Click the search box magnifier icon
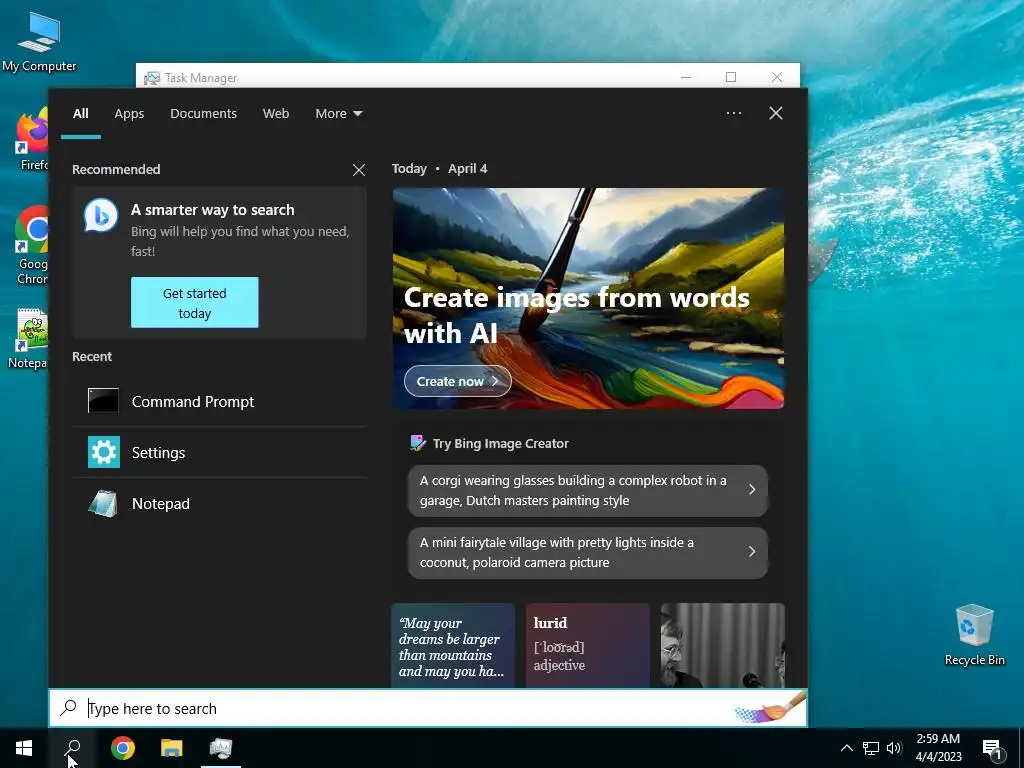The width and height of the screenshot is (1024, 768). point(69,708)
